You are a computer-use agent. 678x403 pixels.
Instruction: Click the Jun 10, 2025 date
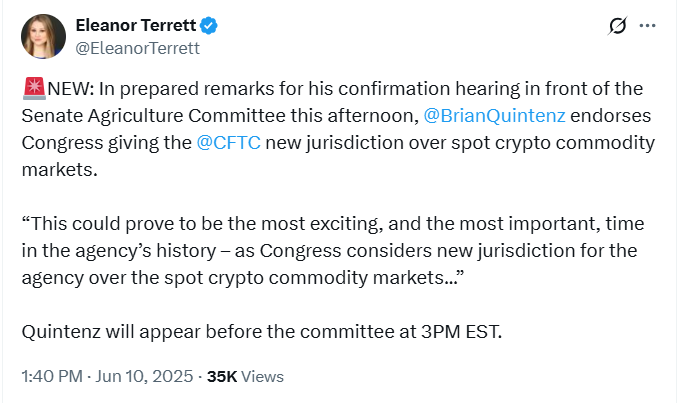tap(144, 376)
